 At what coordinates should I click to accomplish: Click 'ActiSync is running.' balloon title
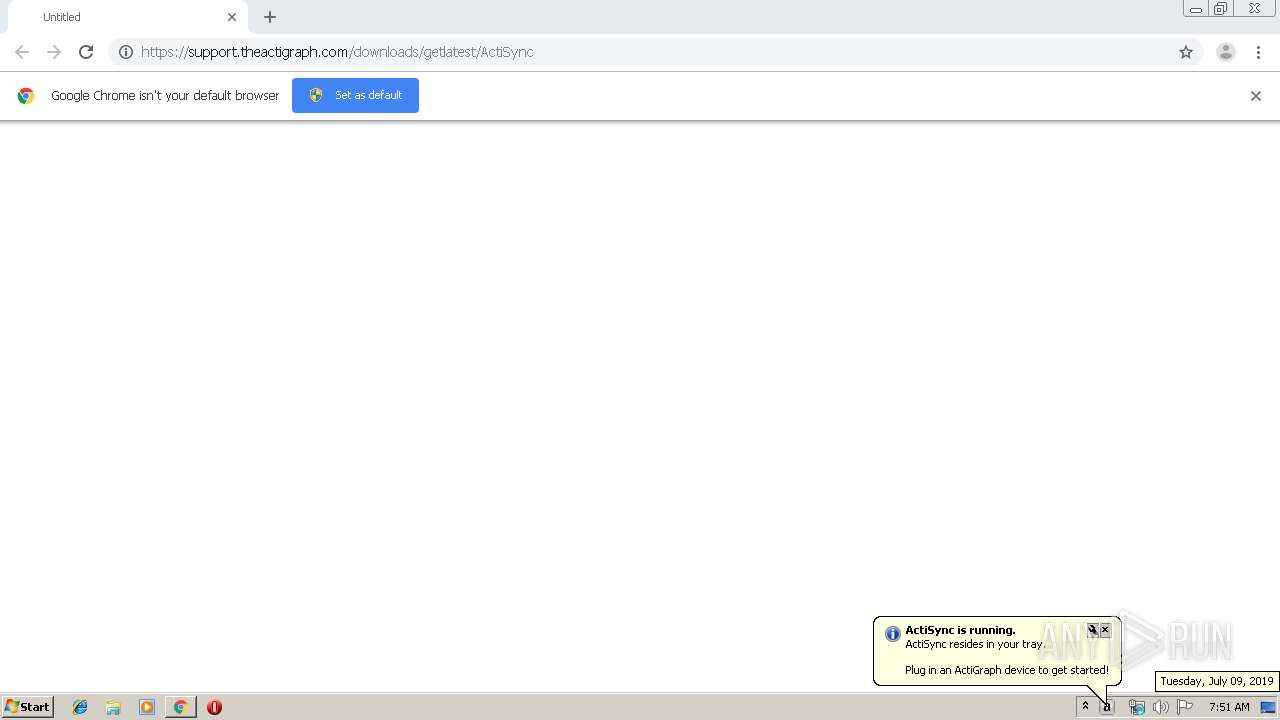tap(960, 630)
